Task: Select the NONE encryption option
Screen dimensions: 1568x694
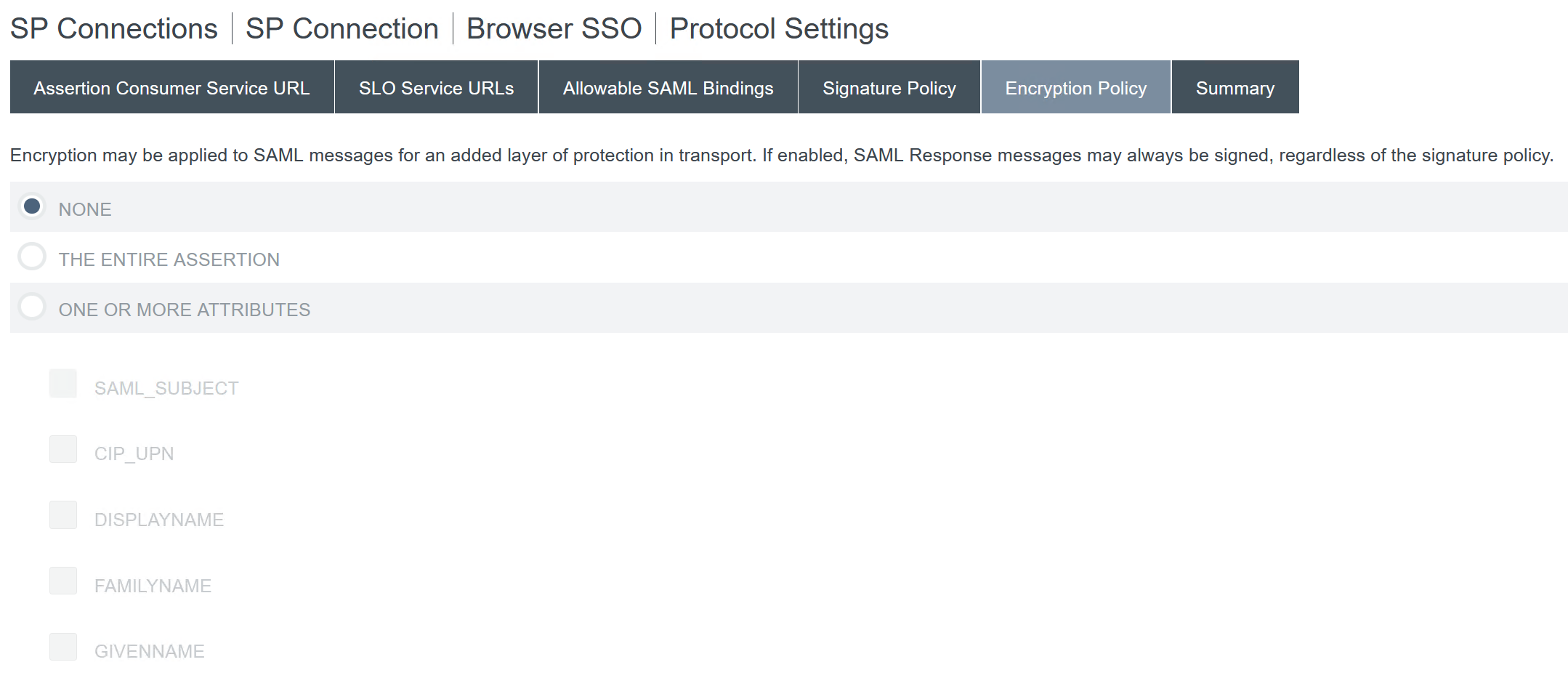Action: click(x=32, y=206)
